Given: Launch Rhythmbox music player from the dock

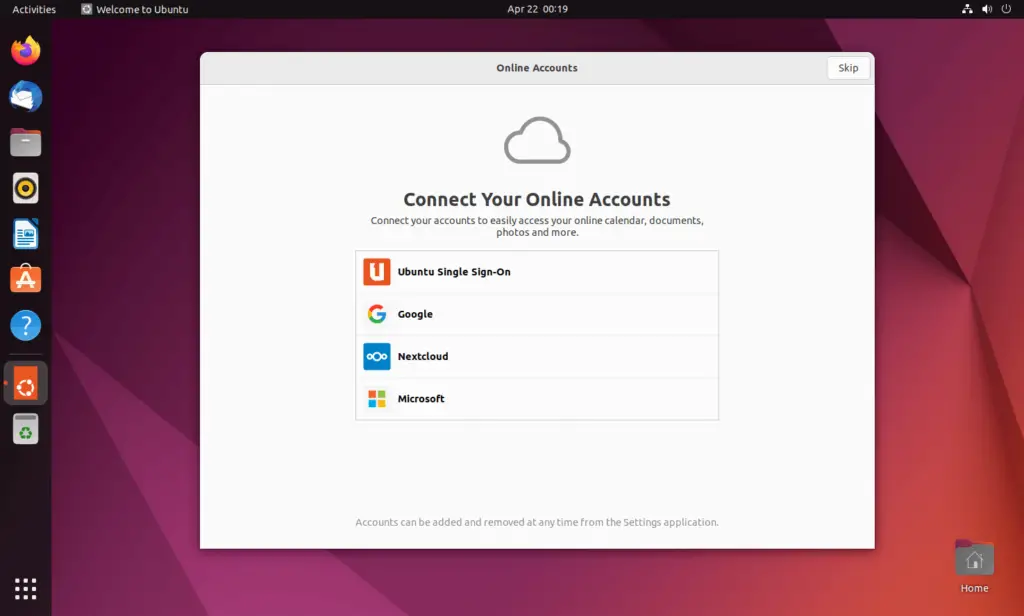Looking at the screenshot, I should pyautogui.click(x=24, y=188).
